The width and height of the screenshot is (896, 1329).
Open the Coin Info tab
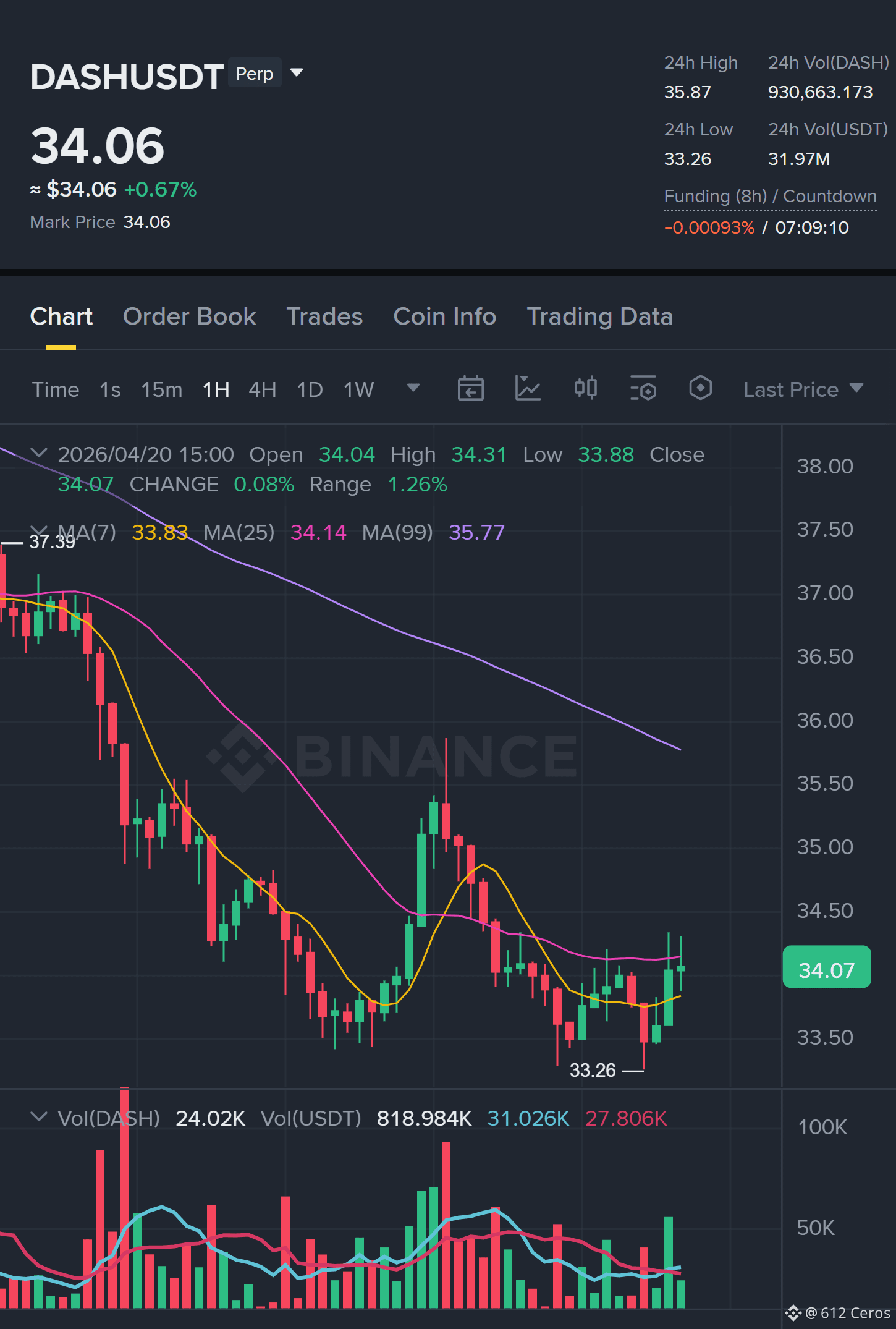444,316
